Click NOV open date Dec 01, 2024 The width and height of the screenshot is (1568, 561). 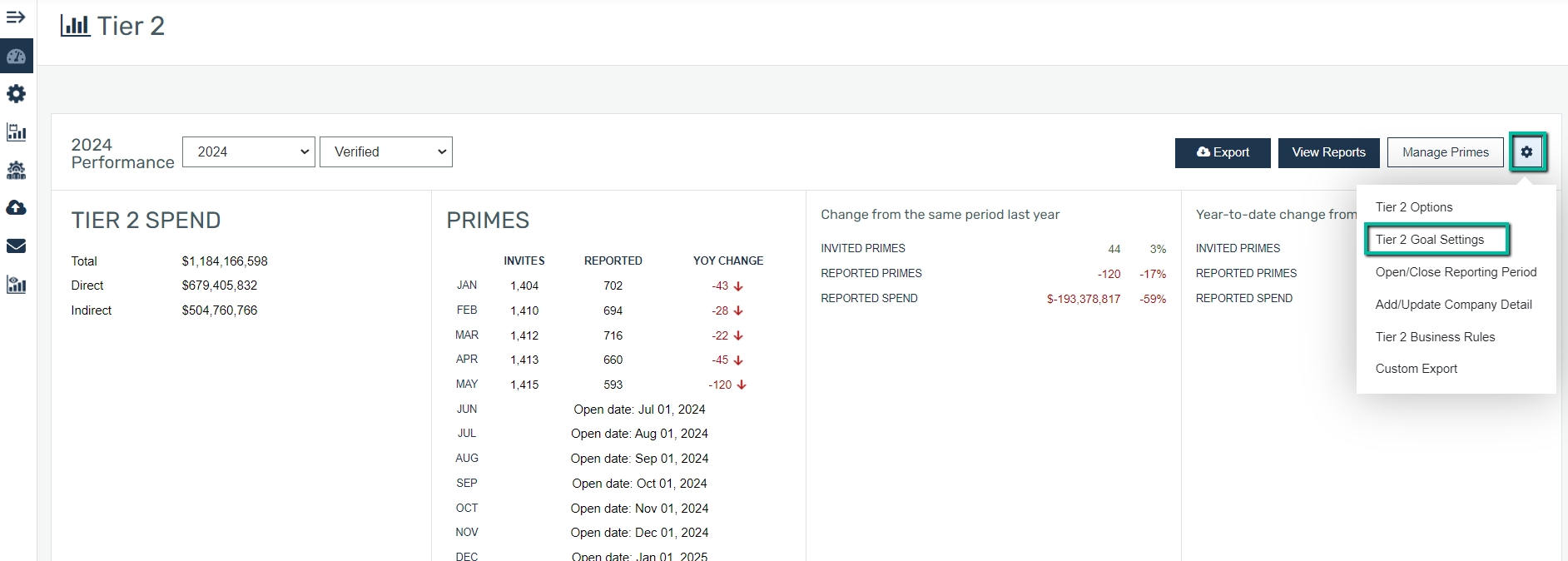[639, 533]
